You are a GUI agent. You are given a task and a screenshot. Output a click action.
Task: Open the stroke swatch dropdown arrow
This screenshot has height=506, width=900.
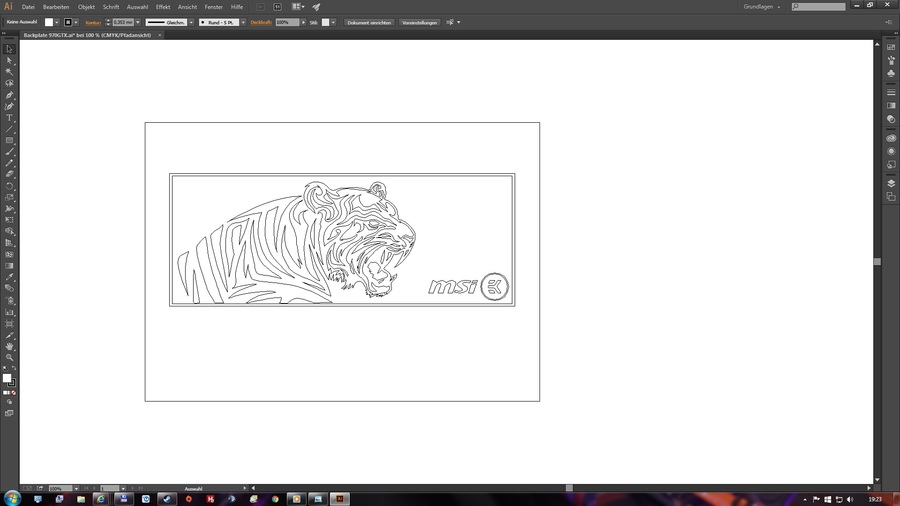(x=76, y=22)
